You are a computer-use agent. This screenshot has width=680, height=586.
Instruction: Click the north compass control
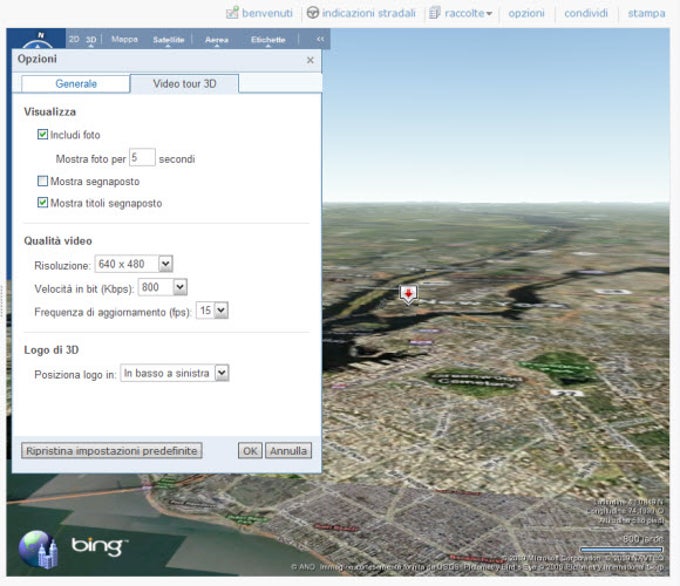click(38, 41)
